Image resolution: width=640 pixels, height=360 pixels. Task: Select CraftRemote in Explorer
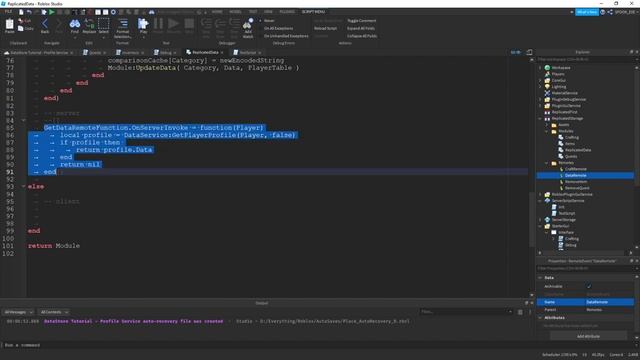click(576, 169)
